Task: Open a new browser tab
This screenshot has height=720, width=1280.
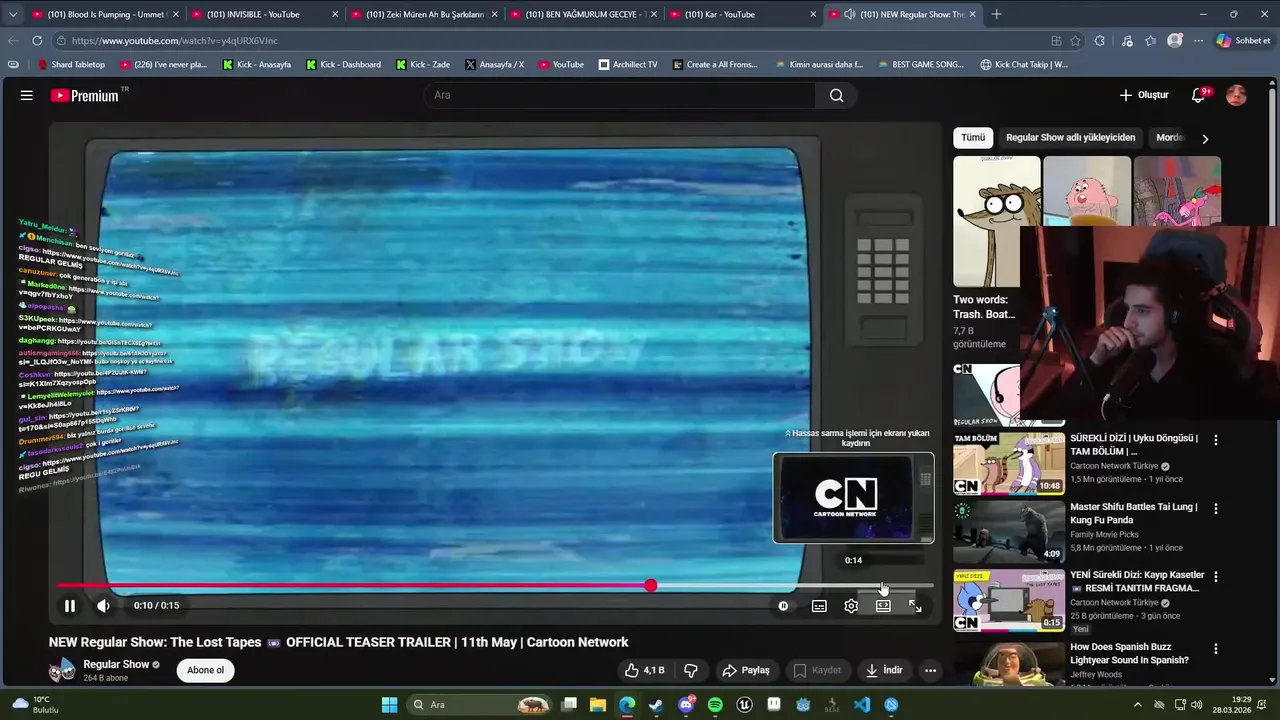Action: (x=996, y=14)
